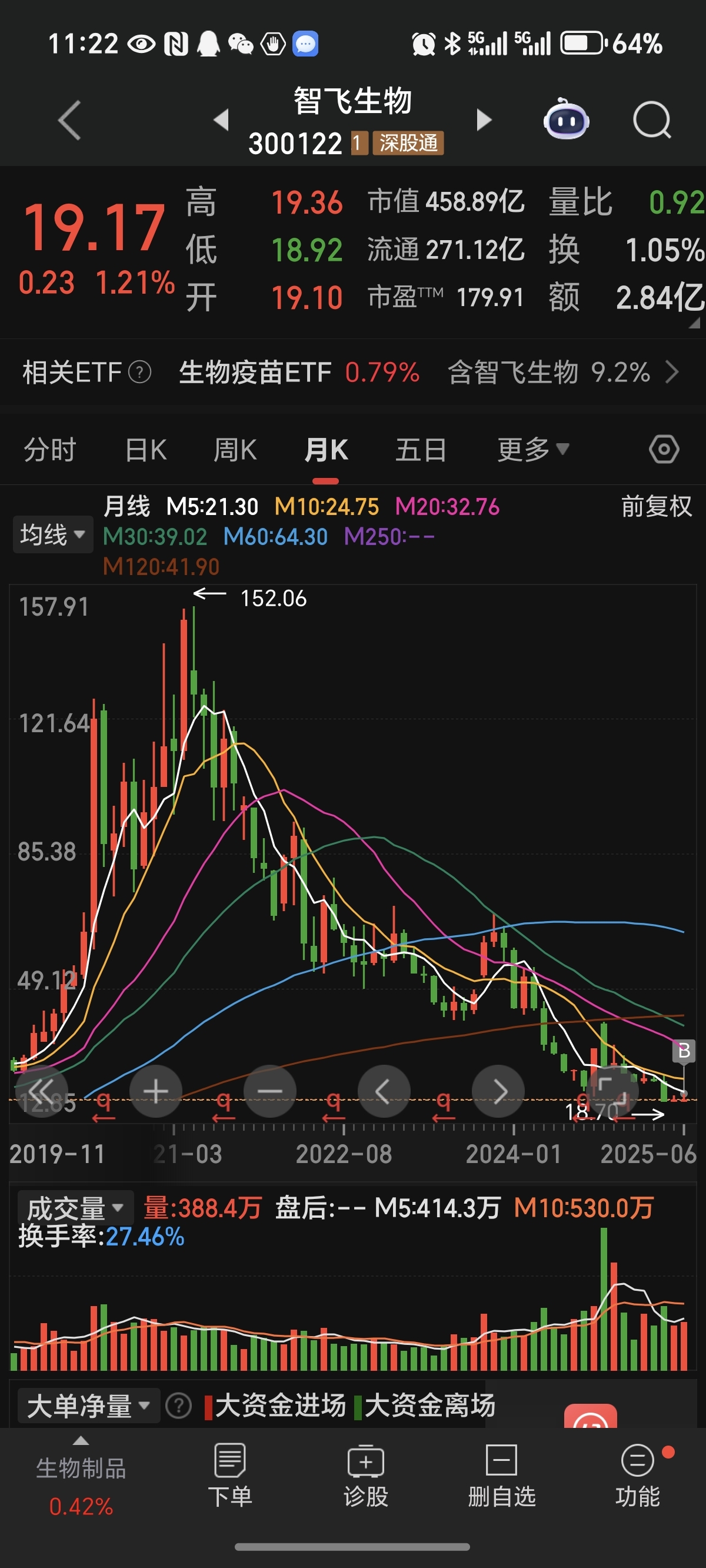Tap the M5:21.30 moving average label
706x1568 pixels.
tap(212, 506)
